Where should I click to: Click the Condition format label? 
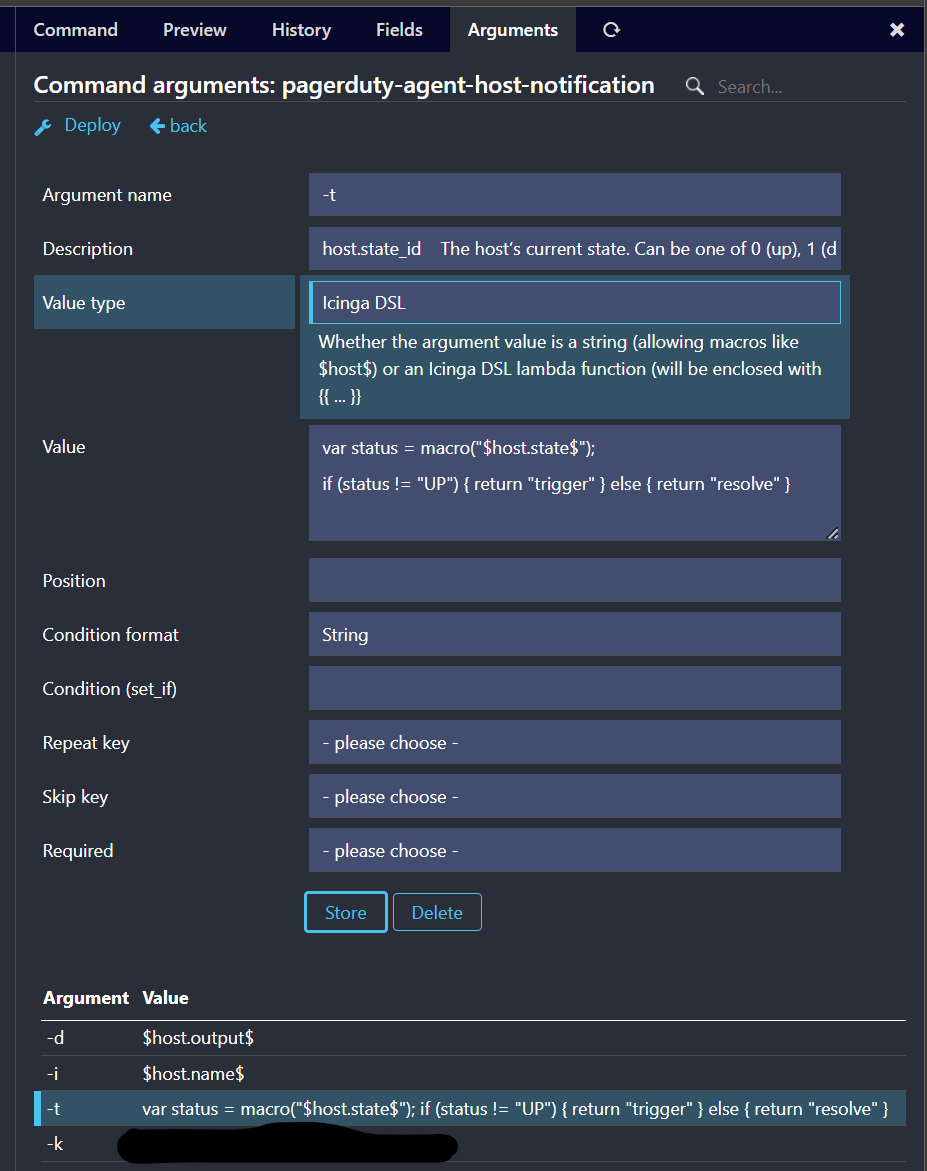(x=111, y=635)
